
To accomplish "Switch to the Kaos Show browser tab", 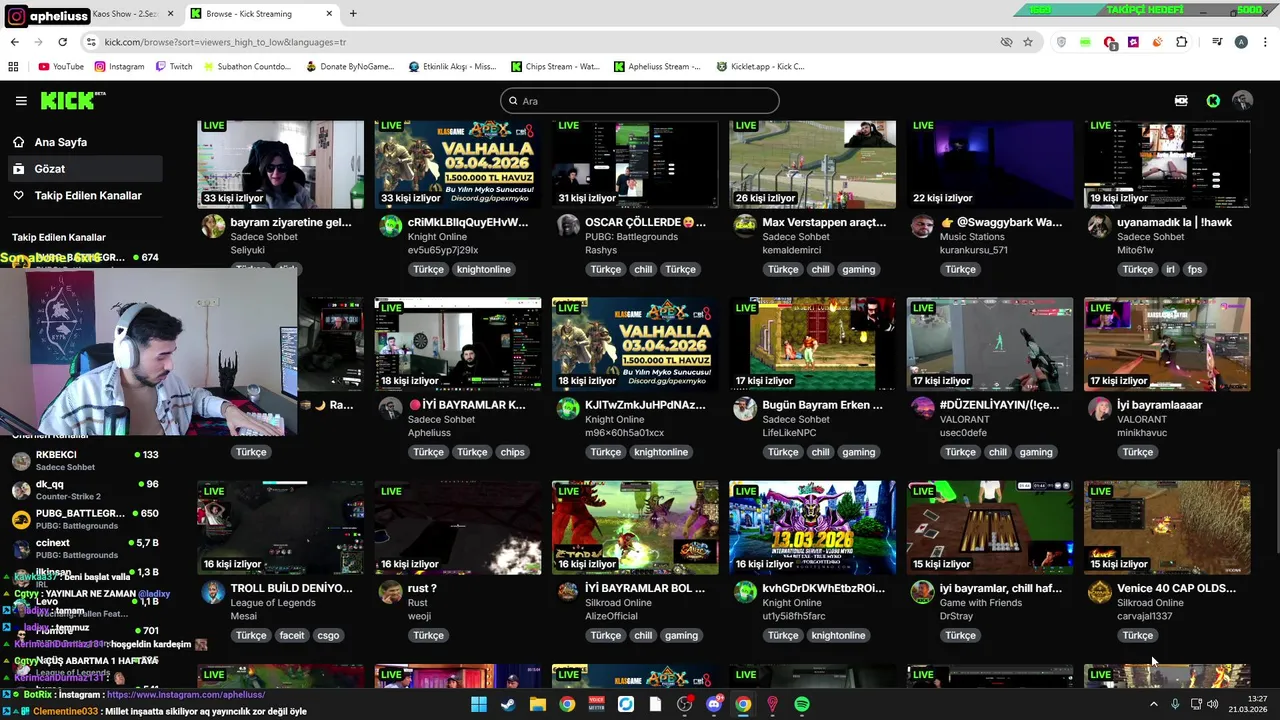I will click(134, 14).
